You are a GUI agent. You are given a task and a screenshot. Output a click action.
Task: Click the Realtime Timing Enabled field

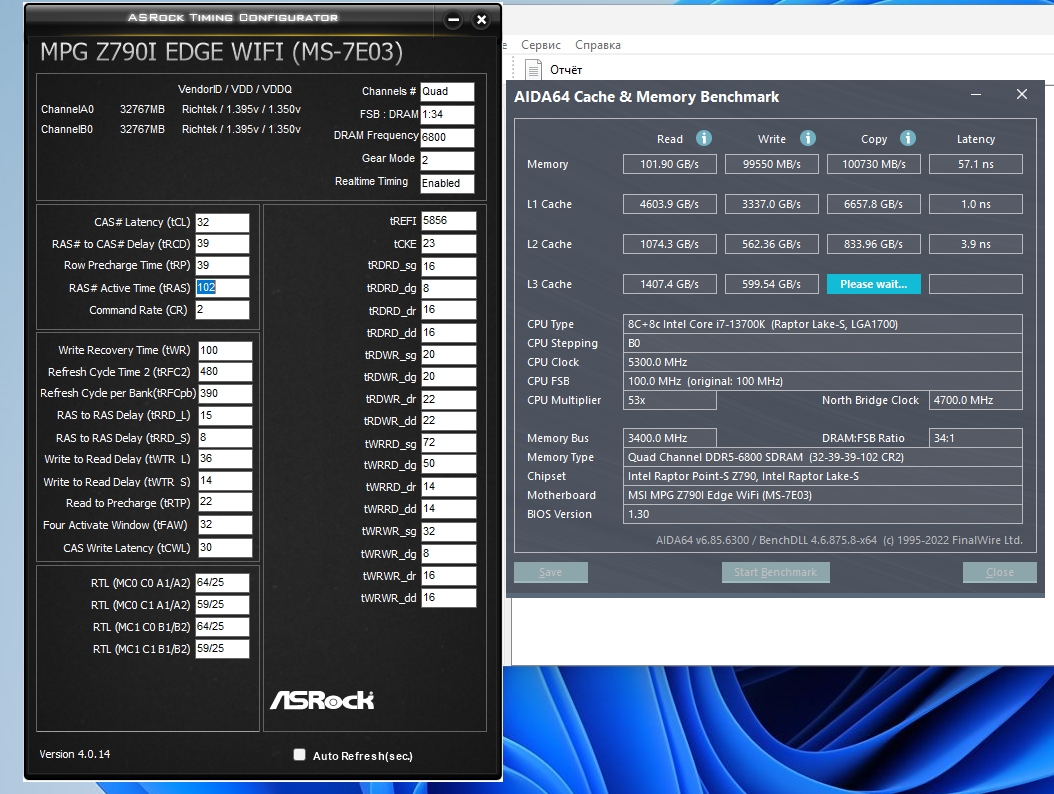pyautogui.click(x=447, y=184)
